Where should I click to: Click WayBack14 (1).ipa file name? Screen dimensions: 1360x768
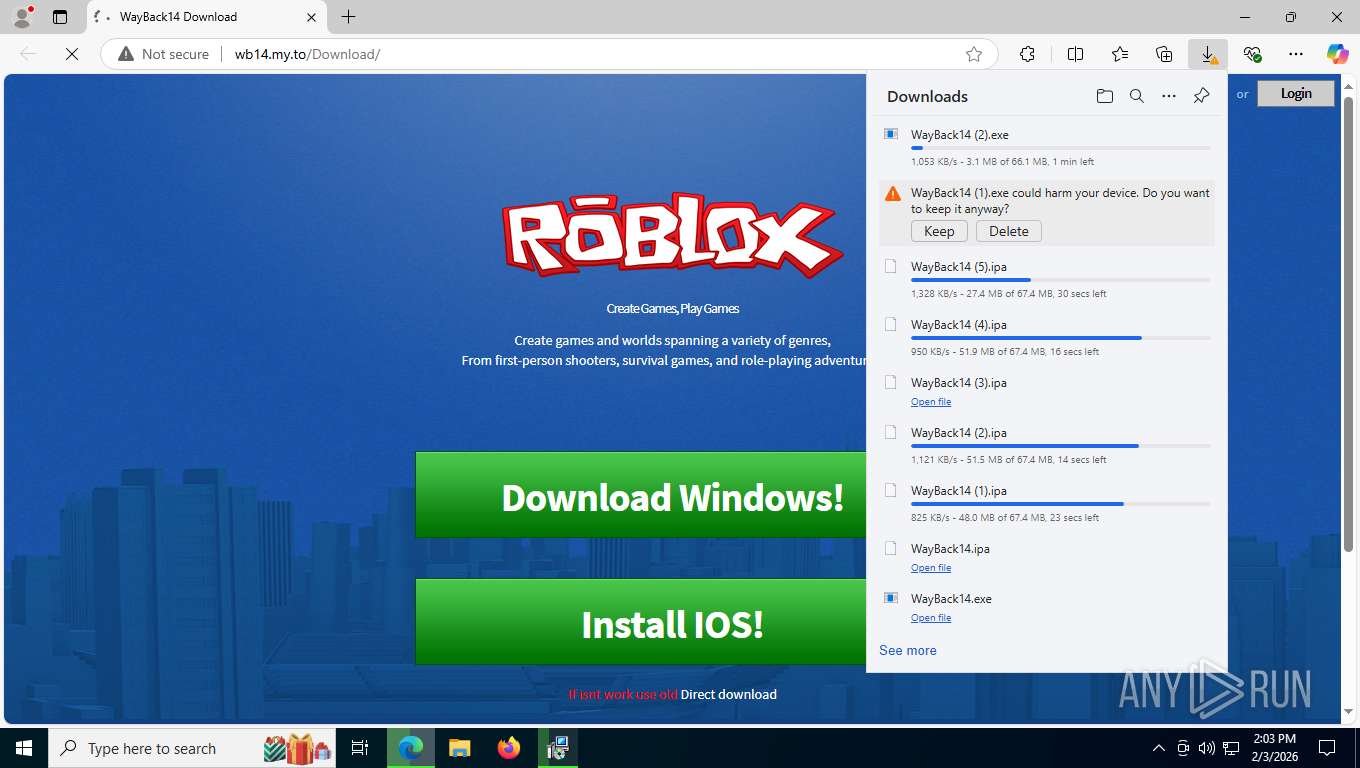[959, 491]
